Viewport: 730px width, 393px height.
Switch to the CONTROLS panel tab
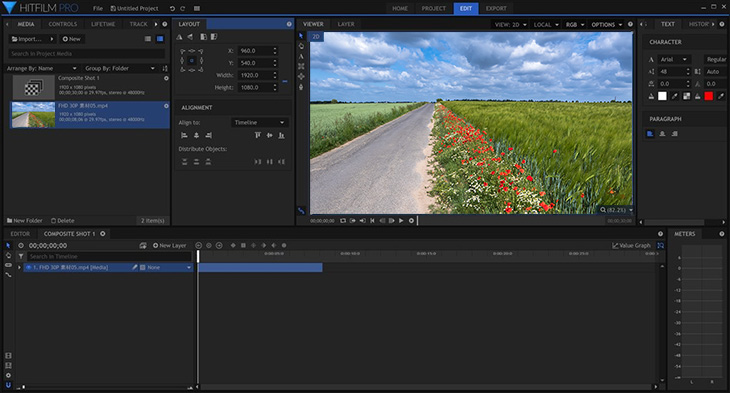coord(63,24)
